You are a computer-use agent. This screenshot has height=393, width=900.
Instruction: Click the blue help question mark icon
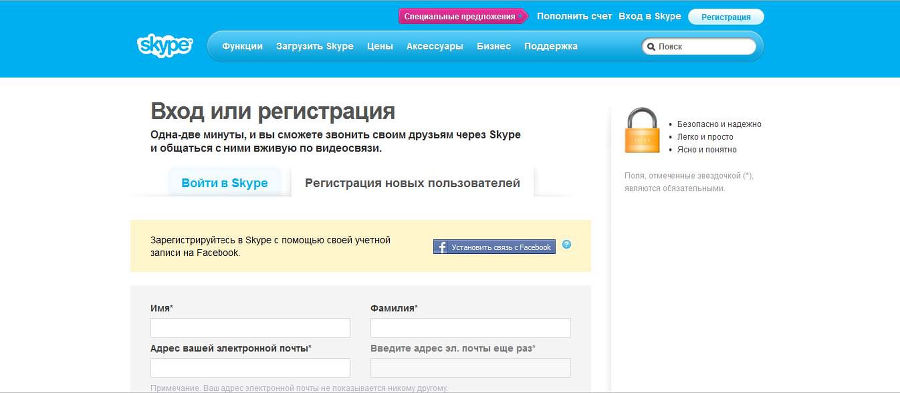[567, 245]
